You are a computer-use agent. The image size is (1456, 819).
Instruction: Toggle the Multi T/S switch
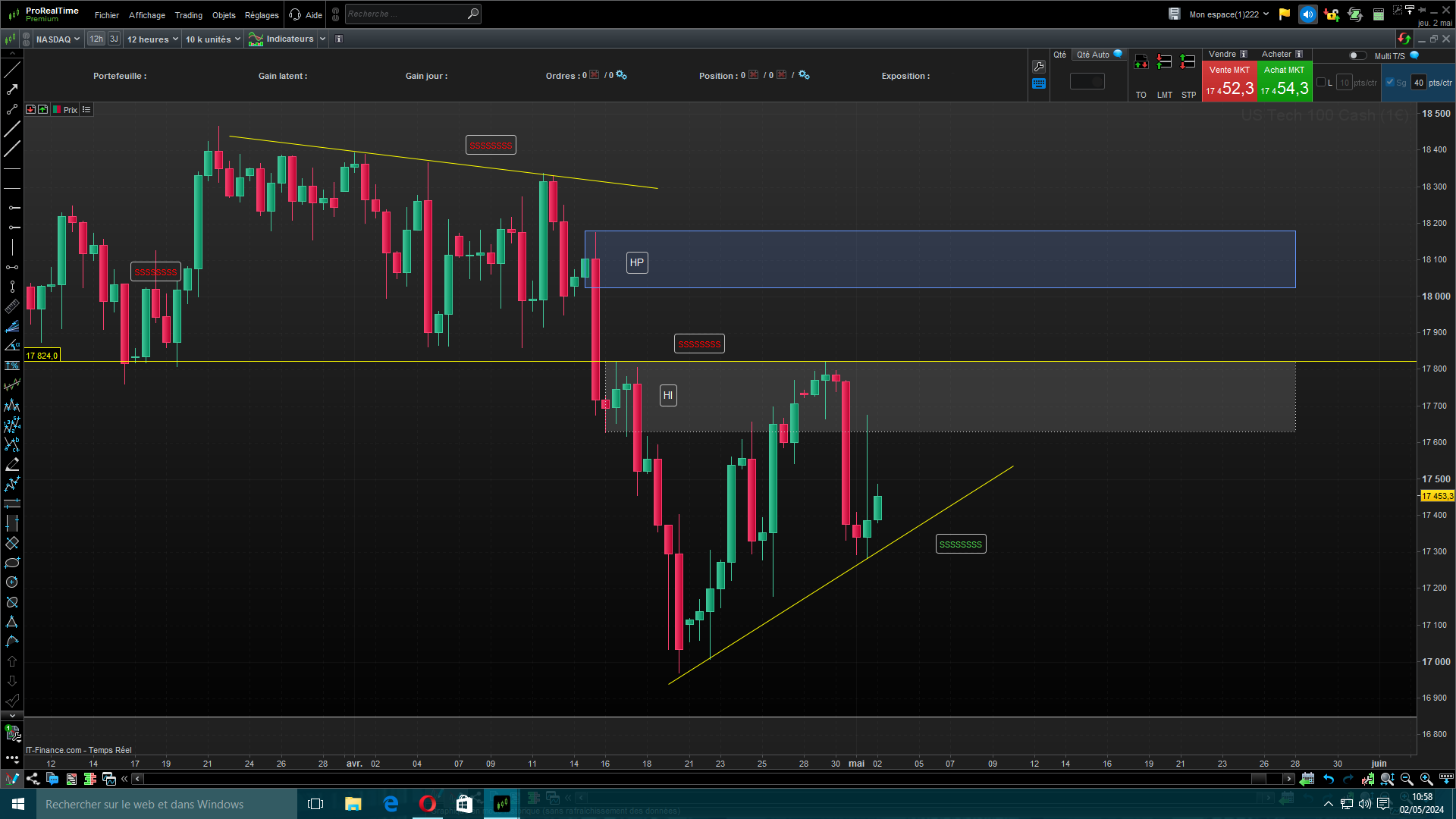[x=1357, y=55]
